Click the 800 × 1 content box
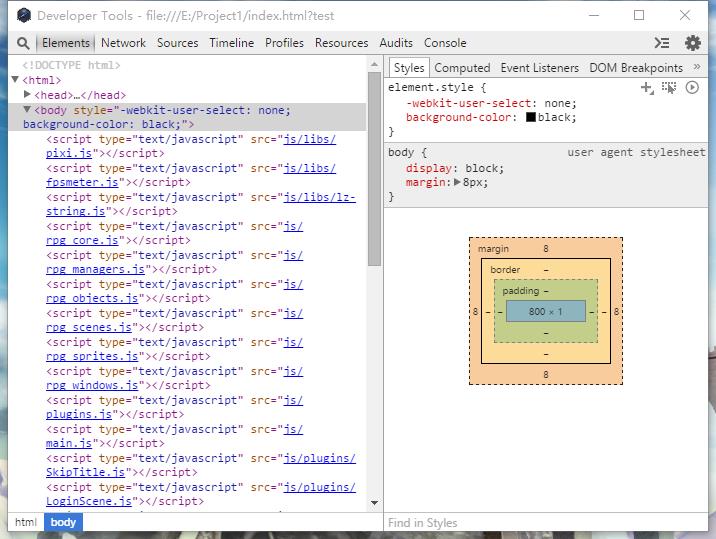Viewport: 716px width, 539px height. (x=546, y=312)
